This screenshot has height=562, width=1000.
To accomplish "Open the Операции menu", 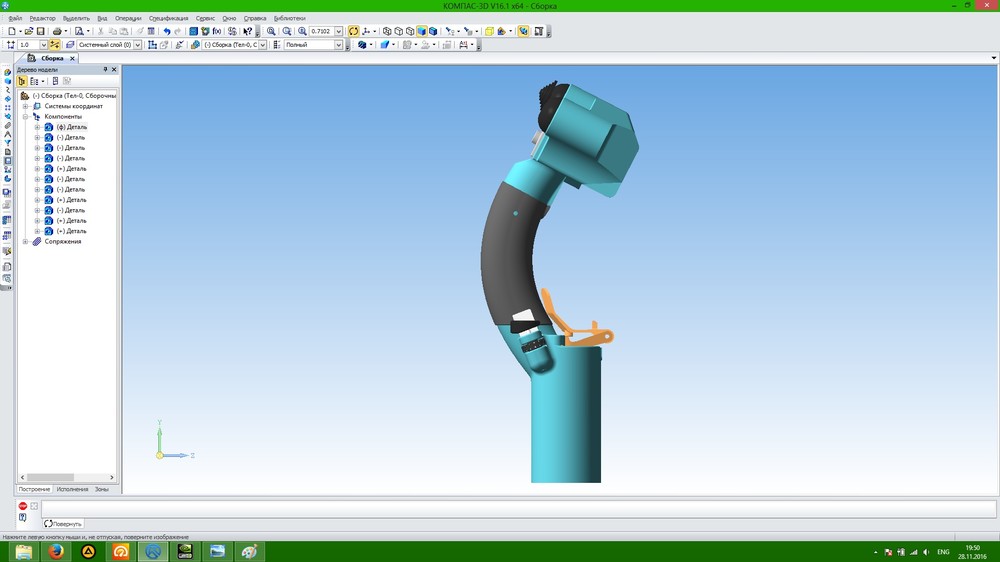I will (128, 18).
